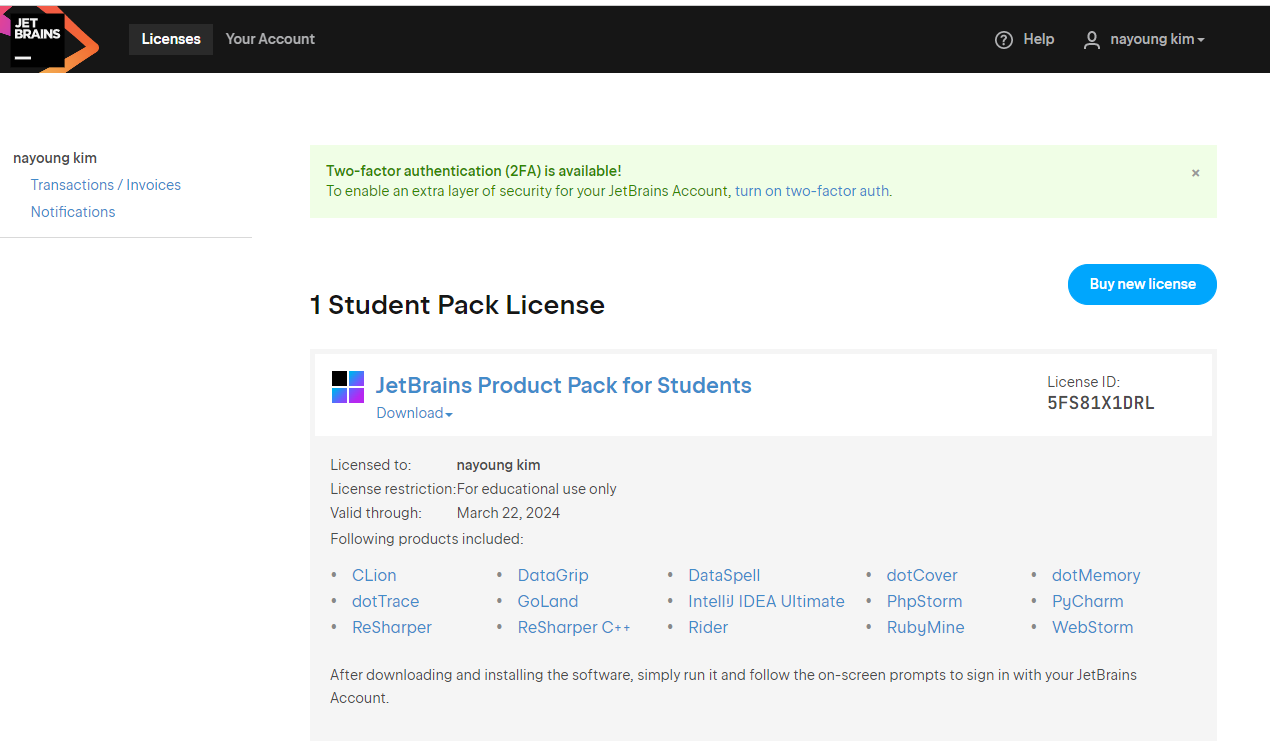
Task: Click the JetBrains logo
Action: 49,39
